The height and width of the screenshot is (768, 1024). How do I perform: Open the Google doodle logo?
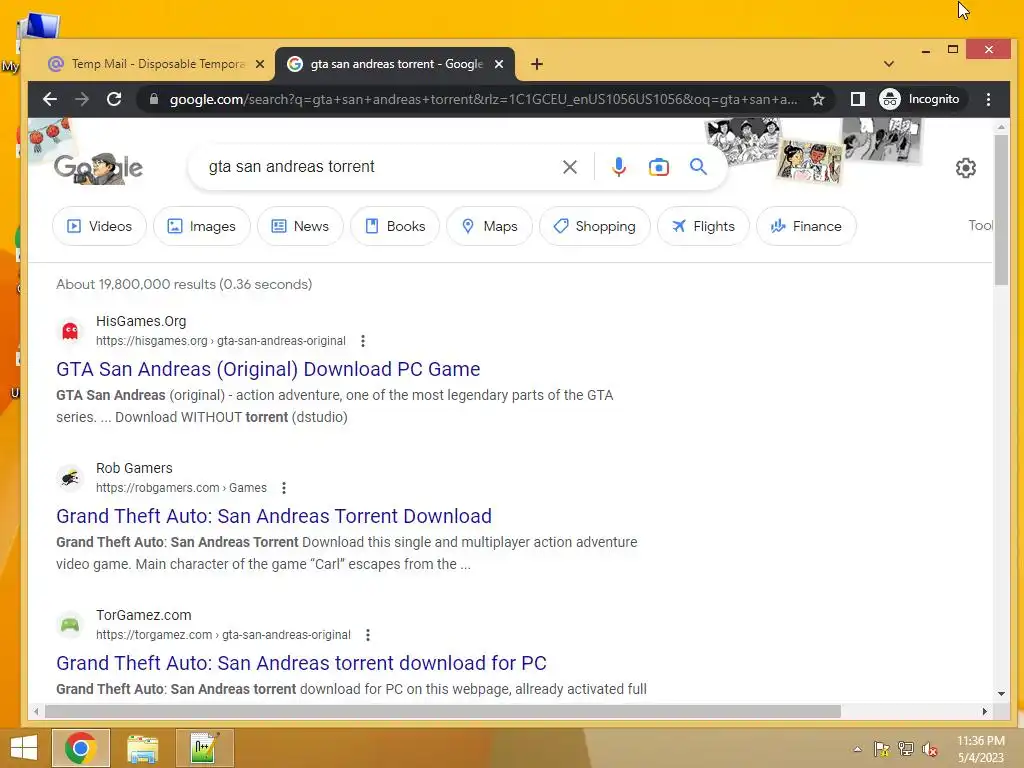98,167
